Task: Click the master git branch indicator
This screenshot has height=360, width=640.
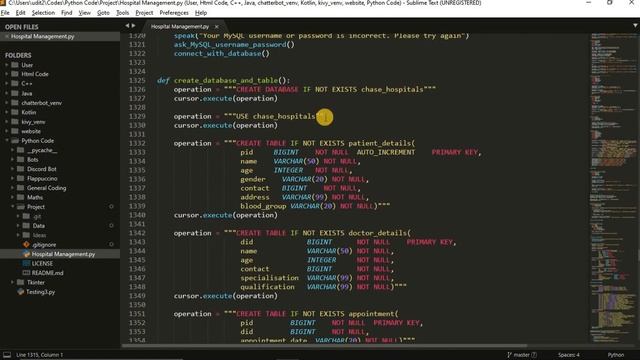Action: 522,355
